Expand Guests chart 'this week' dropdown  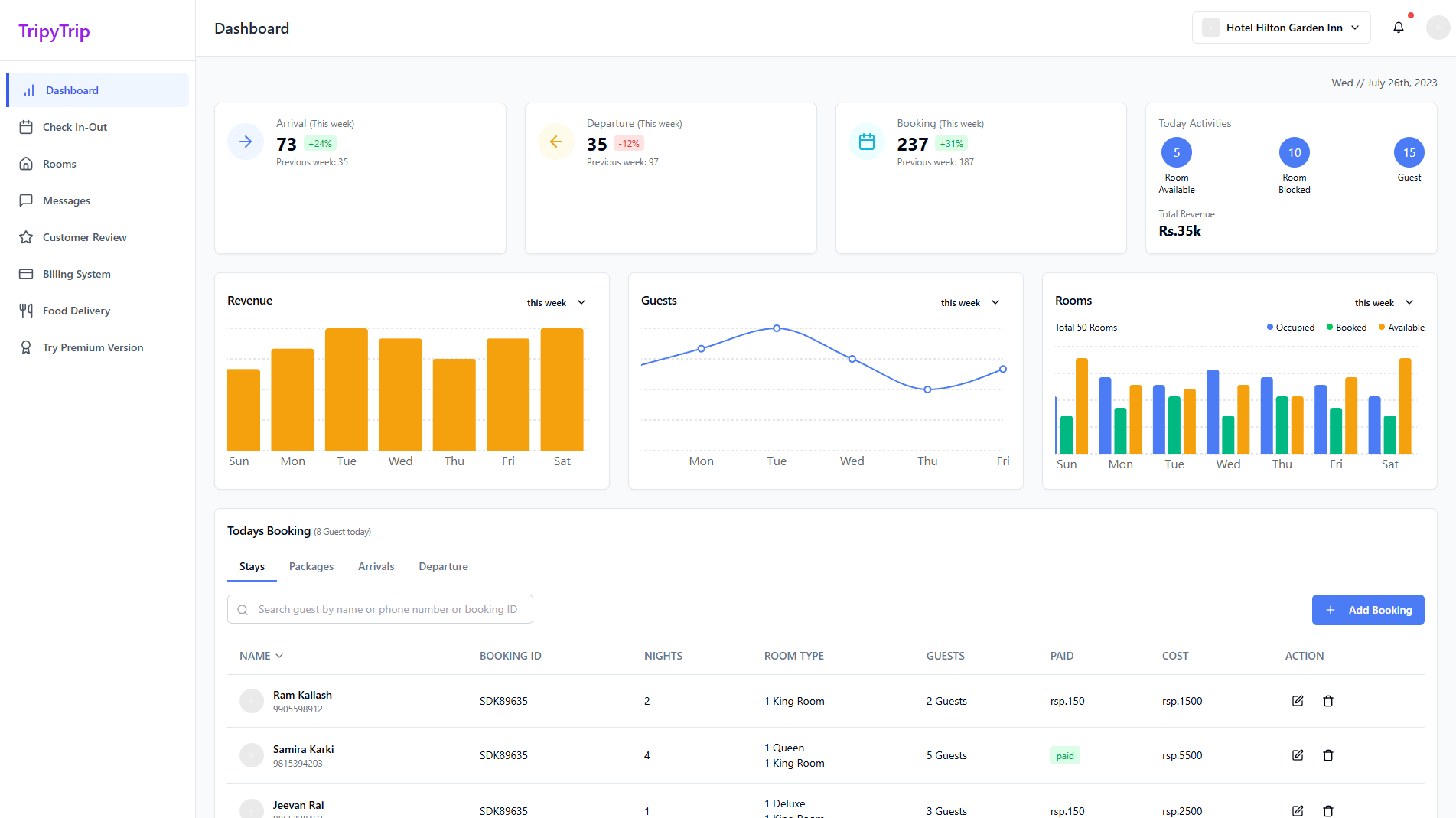970,303
